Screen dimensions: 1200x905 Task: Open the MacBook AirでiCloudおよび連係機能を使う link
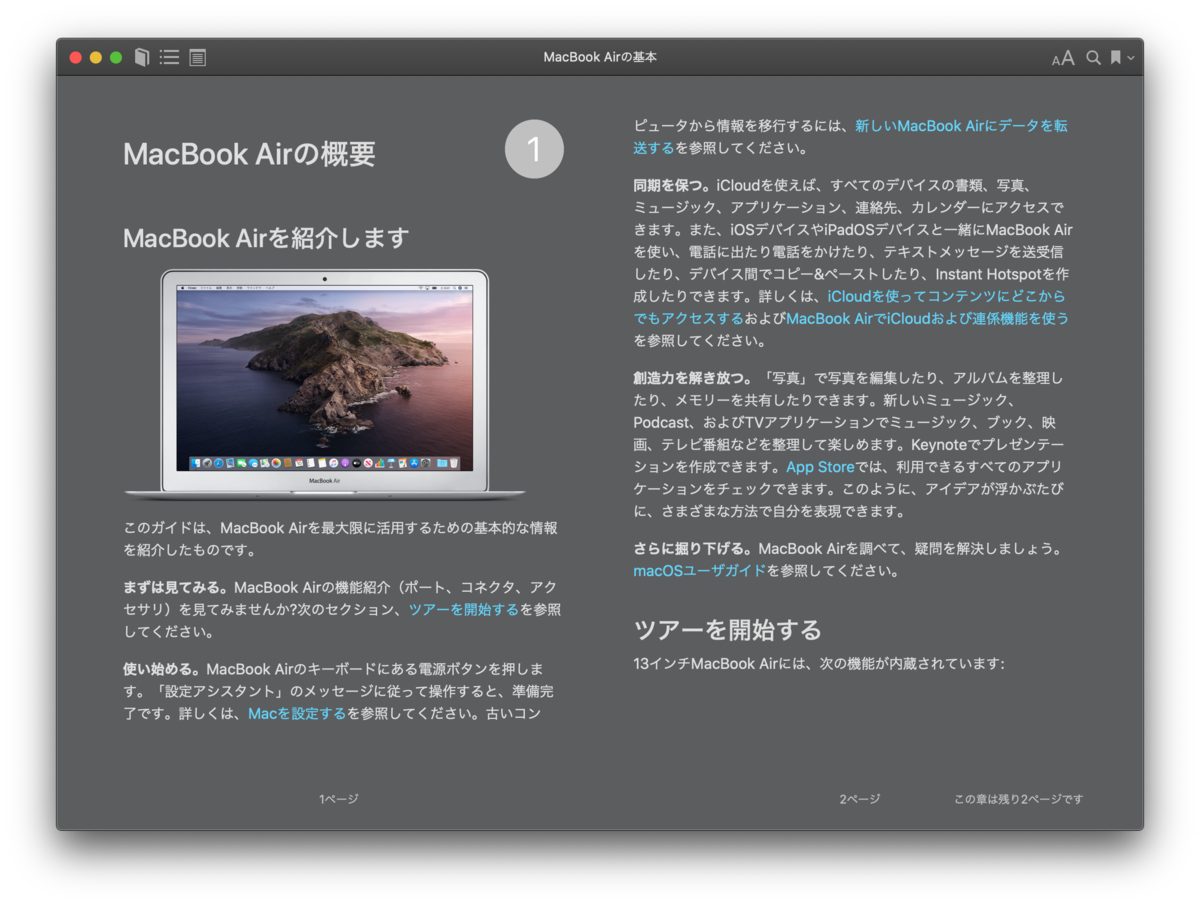coord(928,318)
